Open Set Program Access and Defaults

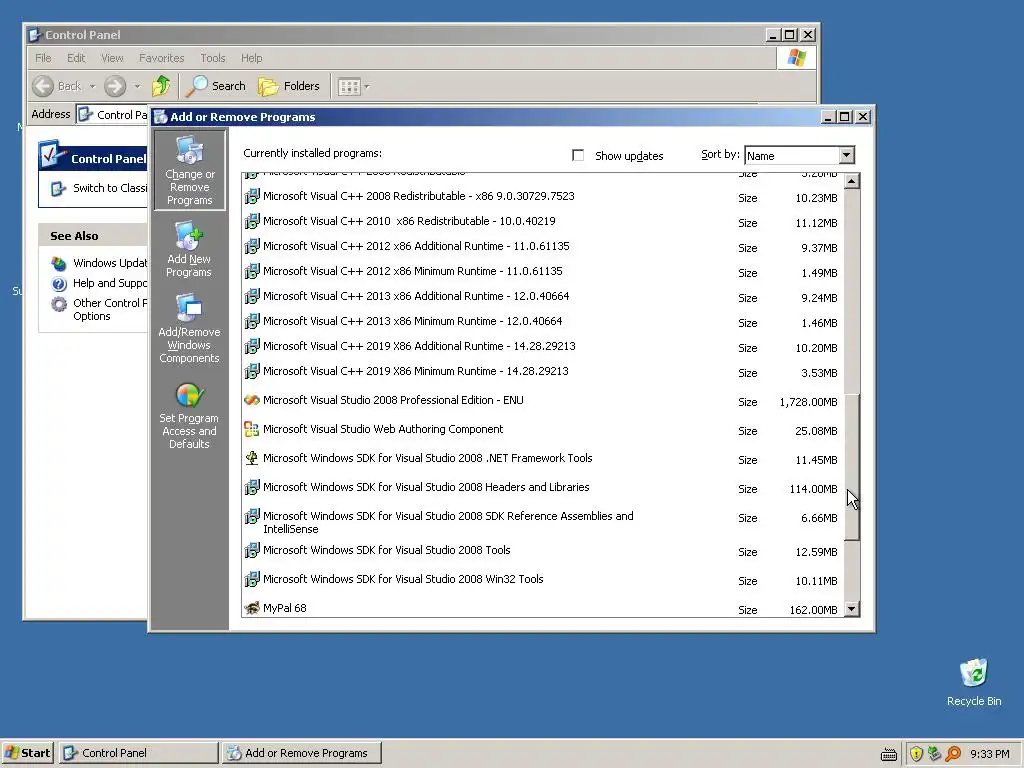click(x=189, y=415)
